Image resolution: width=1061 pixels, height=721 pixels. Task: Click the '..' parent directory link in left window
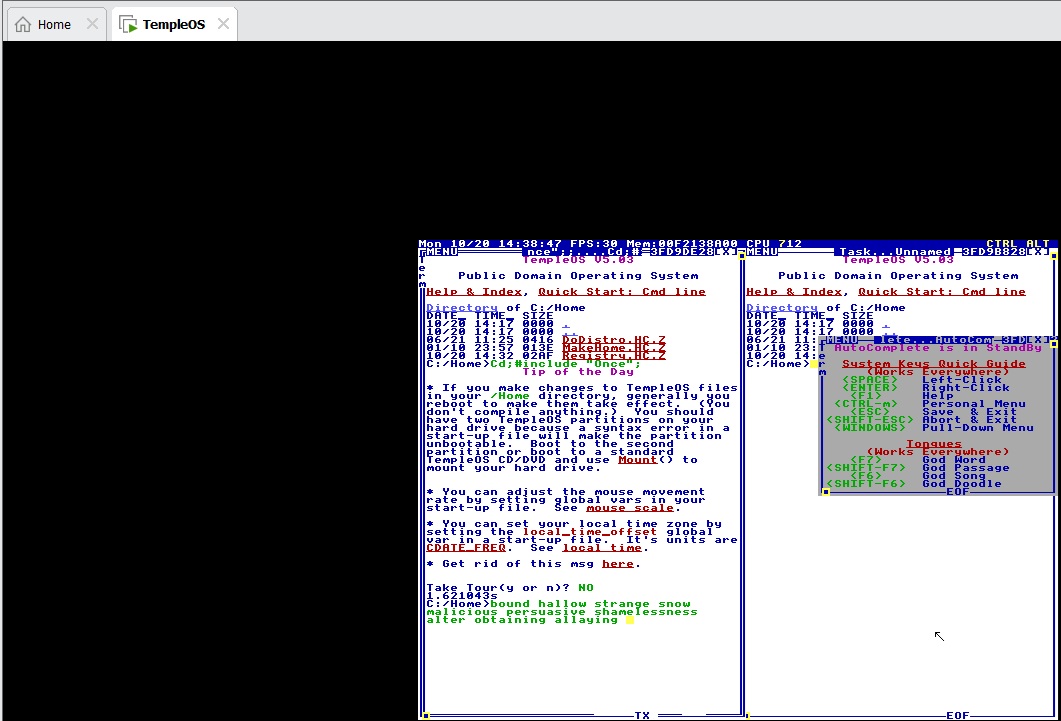[x=570, y=332]
